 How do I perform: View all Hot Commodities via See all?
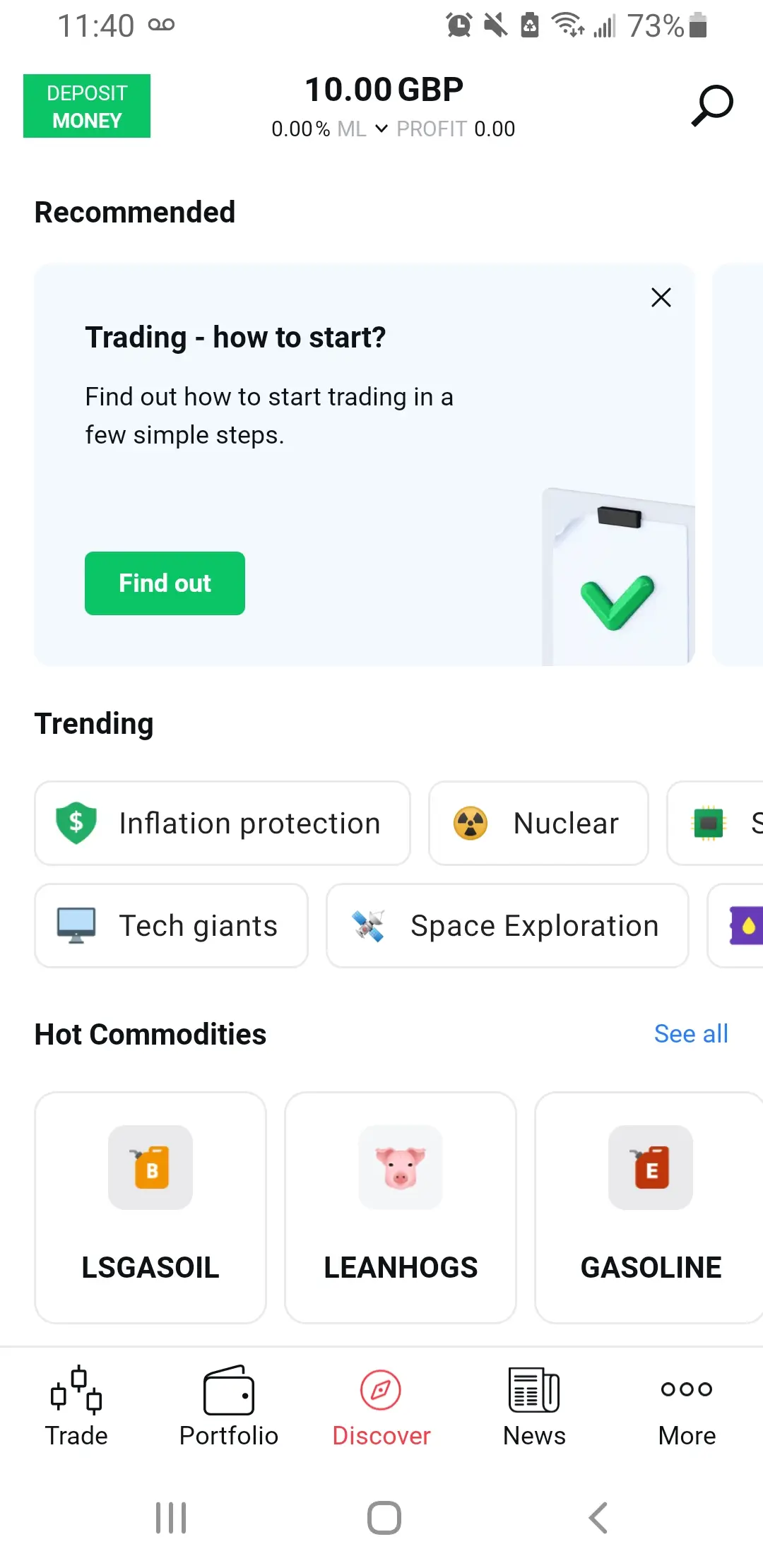point(690,1034)
